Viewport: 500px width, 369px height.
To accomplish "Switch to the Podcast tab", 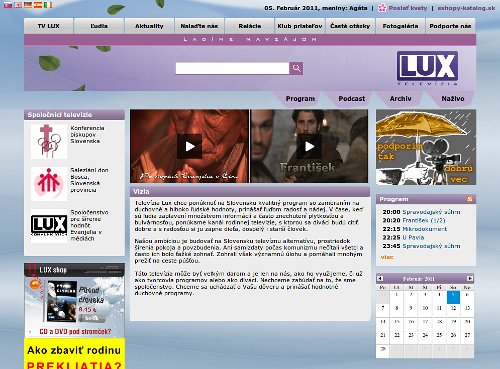I will (351, 99).
